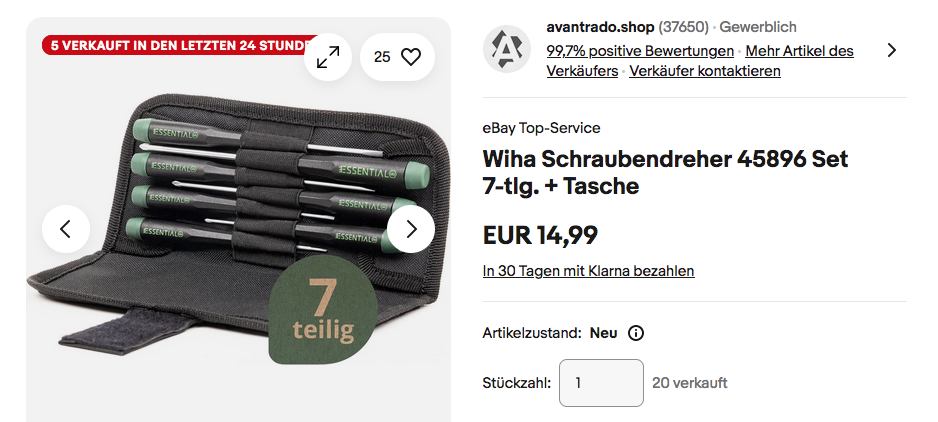
Task: Expand seller details chevron arrow
Action: coord(892,50)
